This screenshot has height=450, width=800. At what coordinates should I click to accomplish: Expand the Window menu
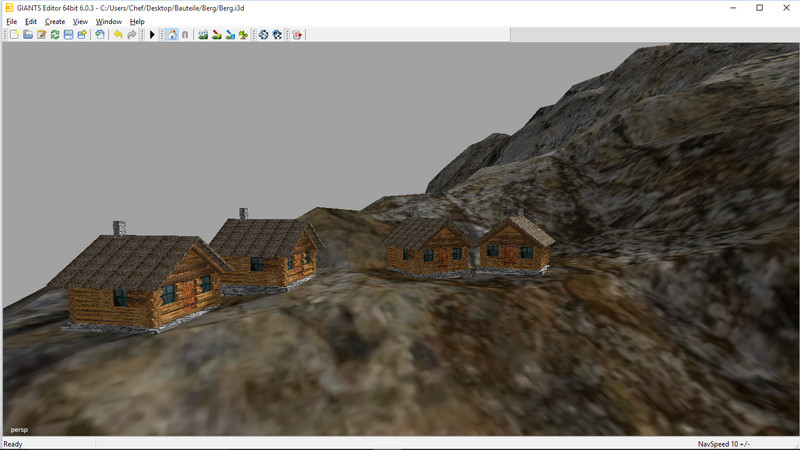(x=108, y=21)
